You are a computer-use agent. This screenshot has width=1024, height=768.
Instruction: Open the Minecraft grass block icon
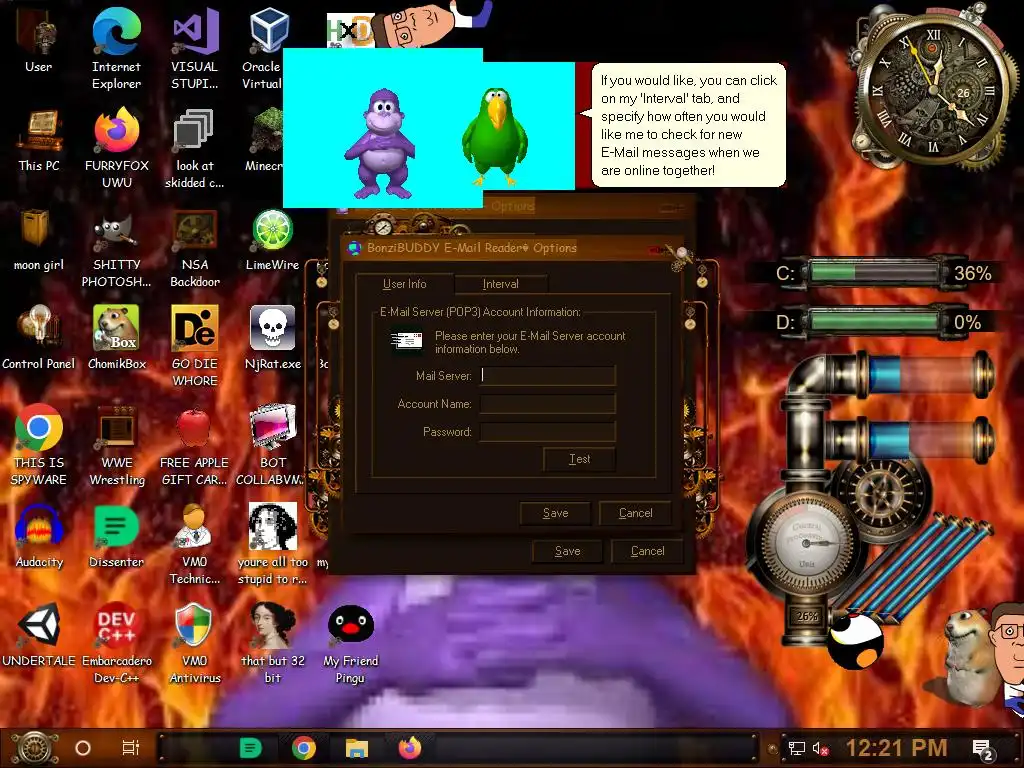pyautogui.click(x=265, y=140)
